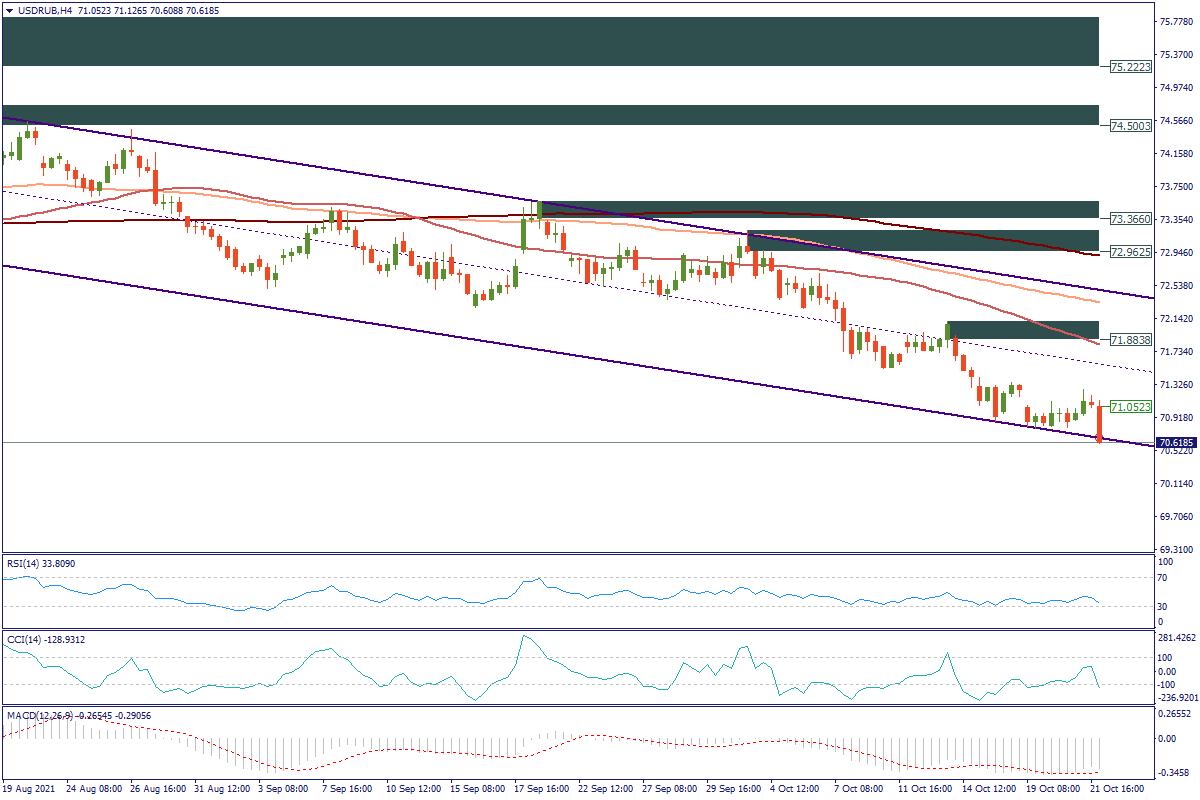Click the 73.3660 price level label
Viewport: 1200px width, 800px height.
(1130, 219)
